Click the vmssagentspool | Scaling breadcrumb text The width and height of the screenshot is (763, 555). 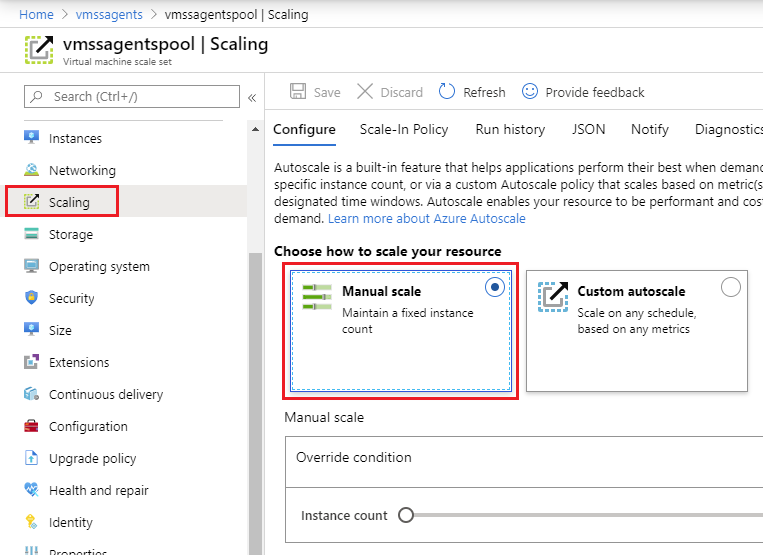coord(236,15)
